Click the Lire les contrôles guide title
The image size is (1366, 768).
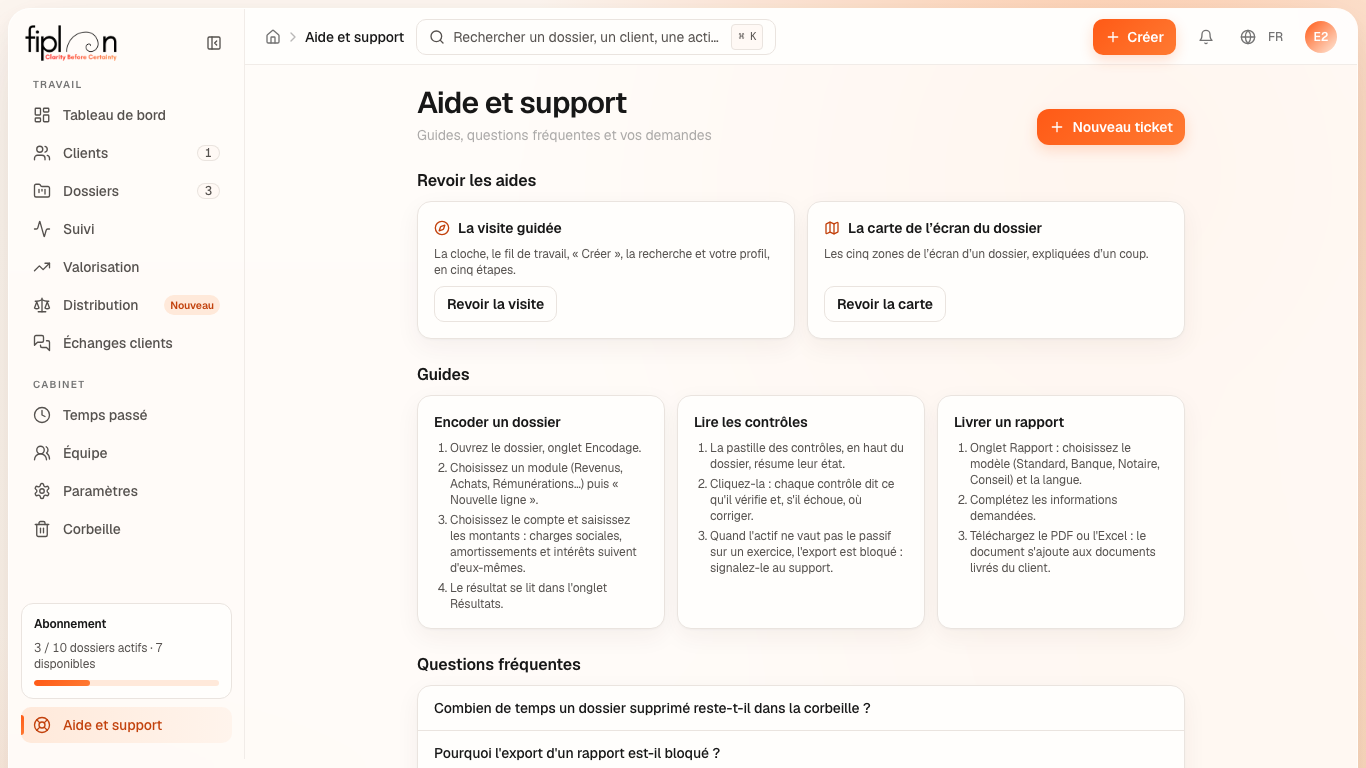pos(751,422)
